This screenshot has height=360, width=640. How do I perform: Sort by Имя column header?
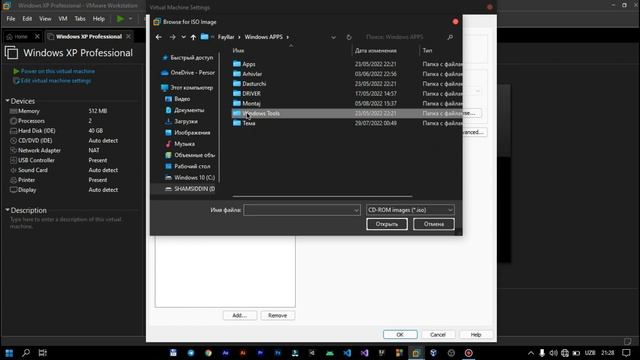(x=238, y=51)
